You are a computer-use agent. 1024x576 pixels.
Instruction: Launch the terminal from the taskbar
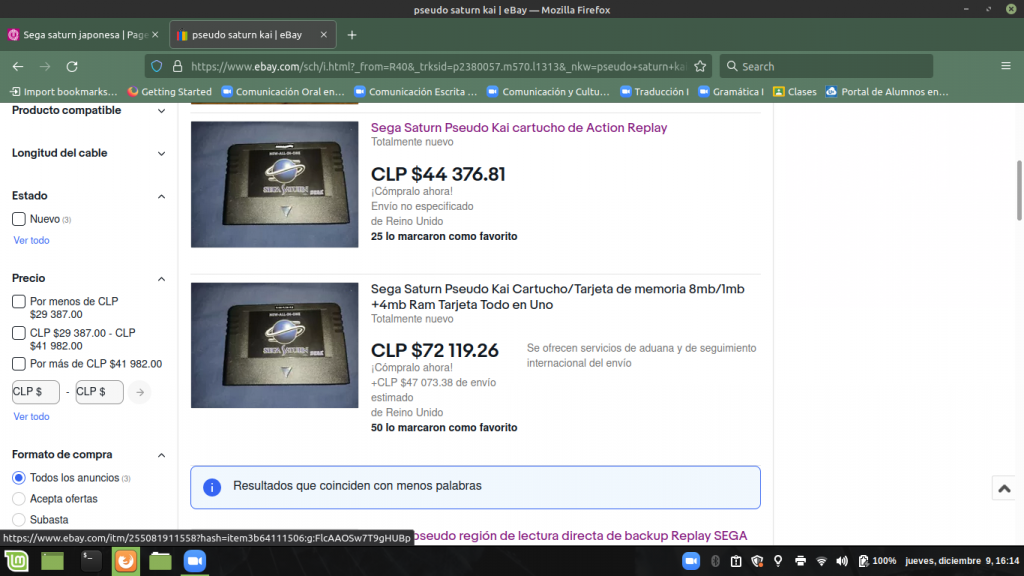pos(90,561)
